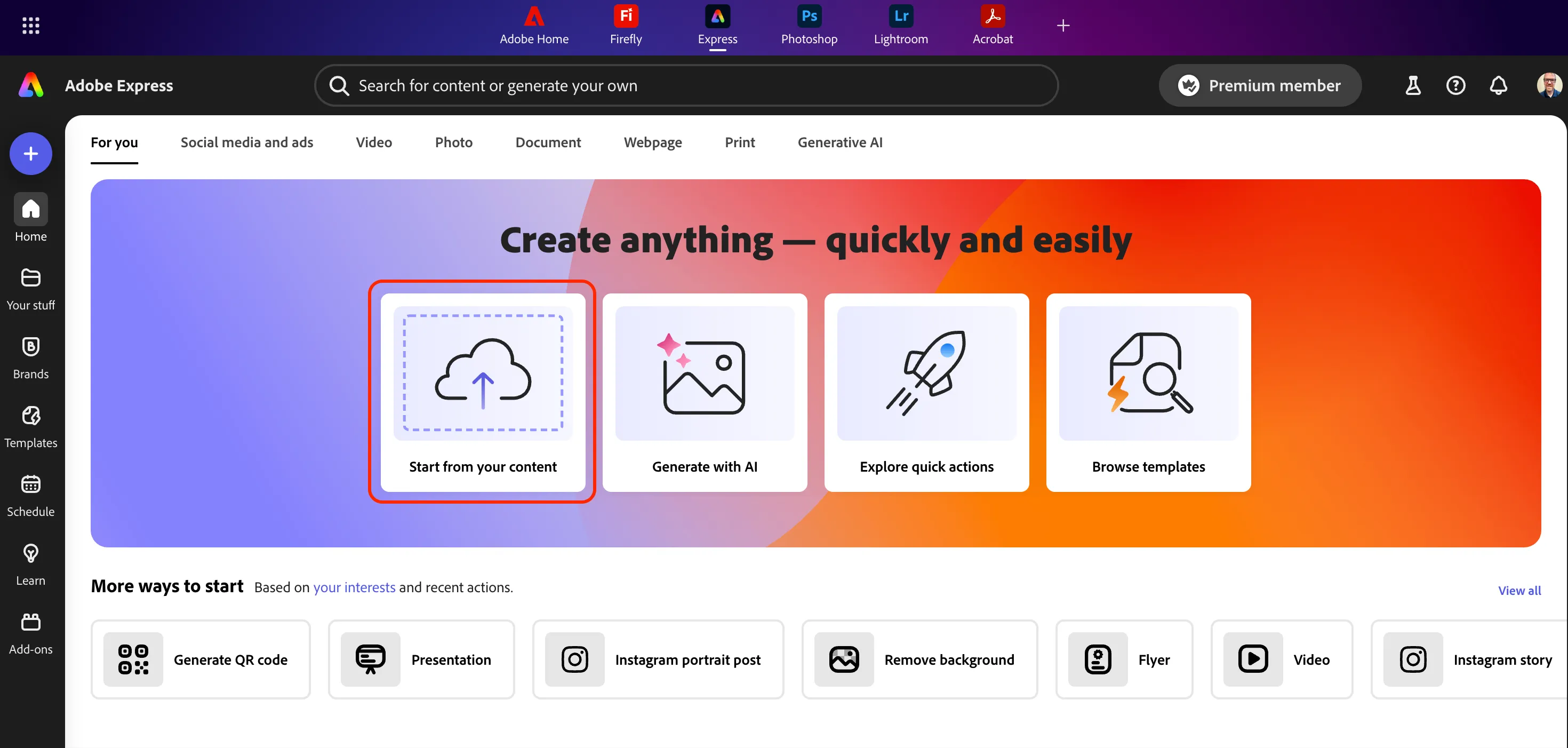1568x748 pixels.
Task: Choose Instagram portrait post shortcut
Action: pos(658,659)
